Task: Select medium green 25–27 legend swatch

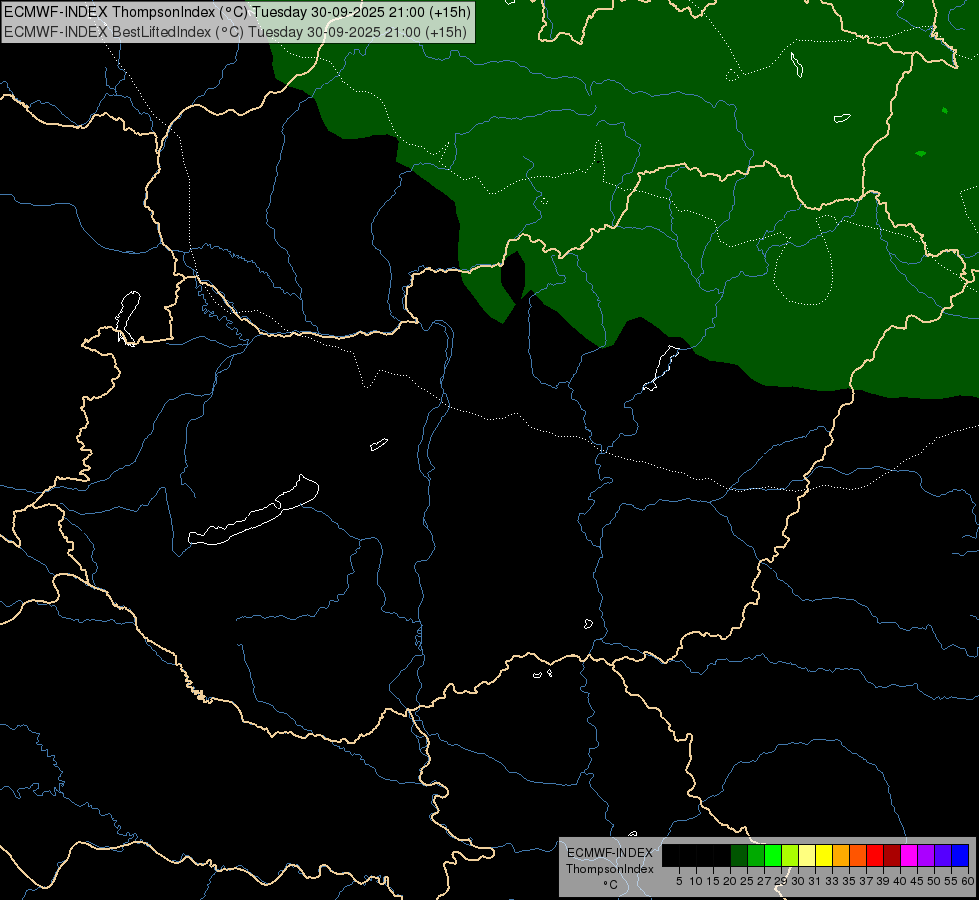Action: 756,855
